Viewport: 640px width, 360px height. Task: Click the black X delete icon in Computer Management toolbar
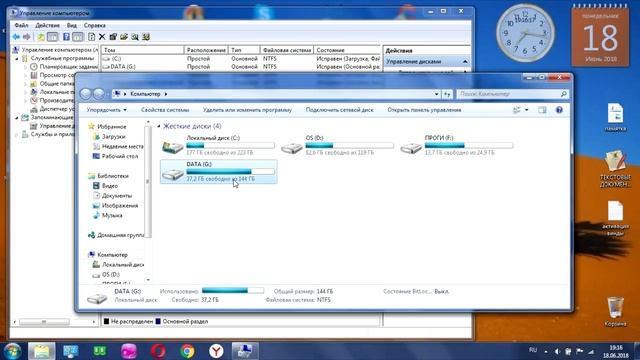[102, 37]
